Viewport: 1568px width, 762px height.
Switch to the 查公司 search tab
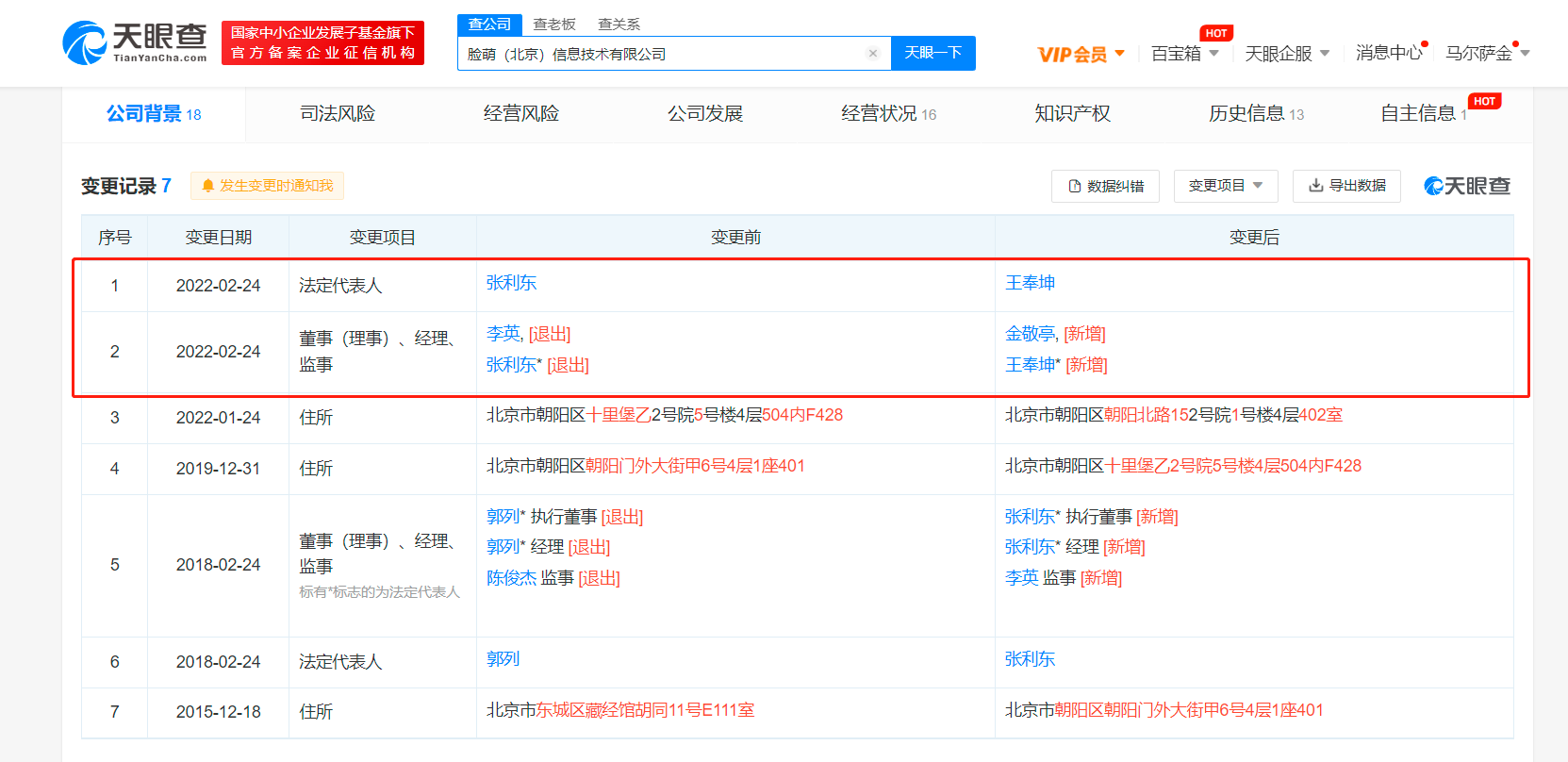tap(489, 25)
